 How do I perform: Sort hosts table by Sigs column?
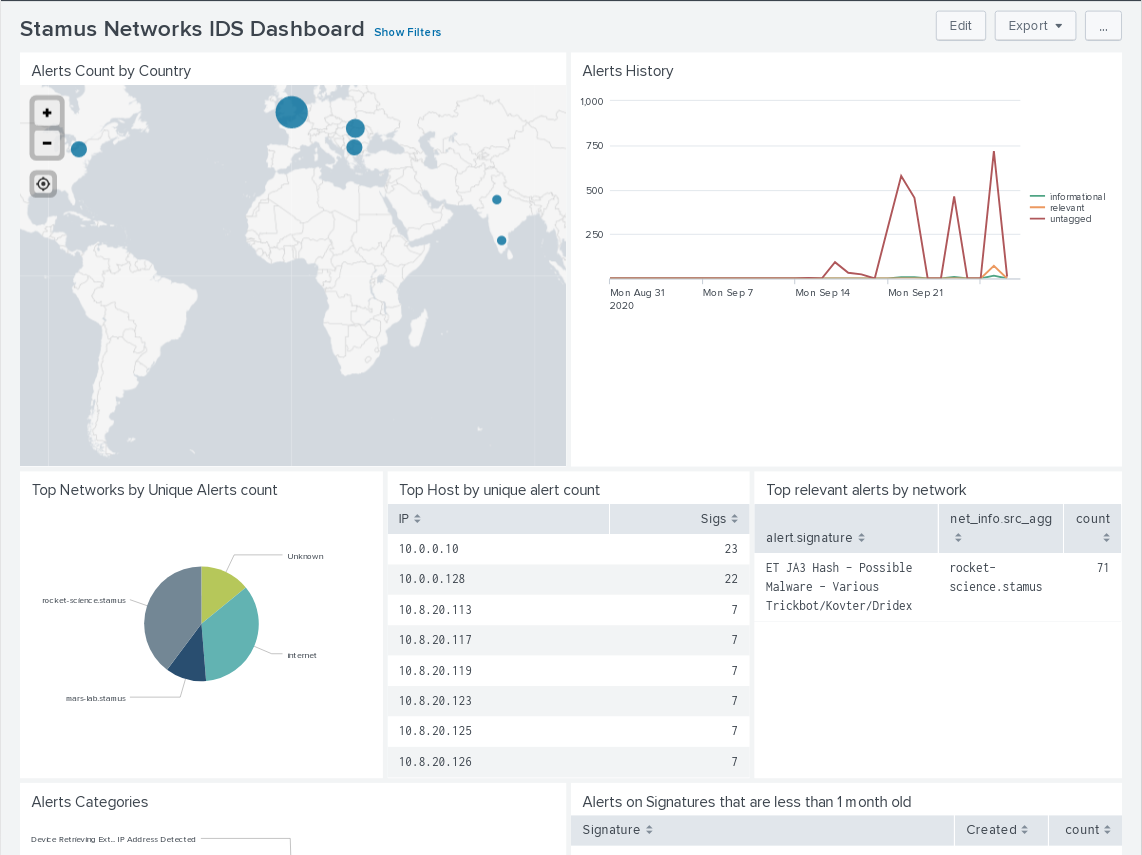coord(719,518)
